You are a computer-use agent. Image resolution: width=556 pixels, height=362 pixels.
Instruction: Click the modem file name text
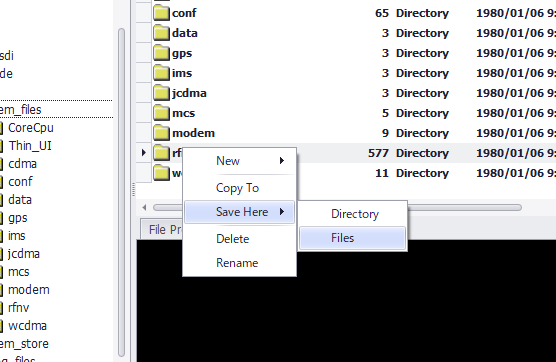[x=193, y=133]
